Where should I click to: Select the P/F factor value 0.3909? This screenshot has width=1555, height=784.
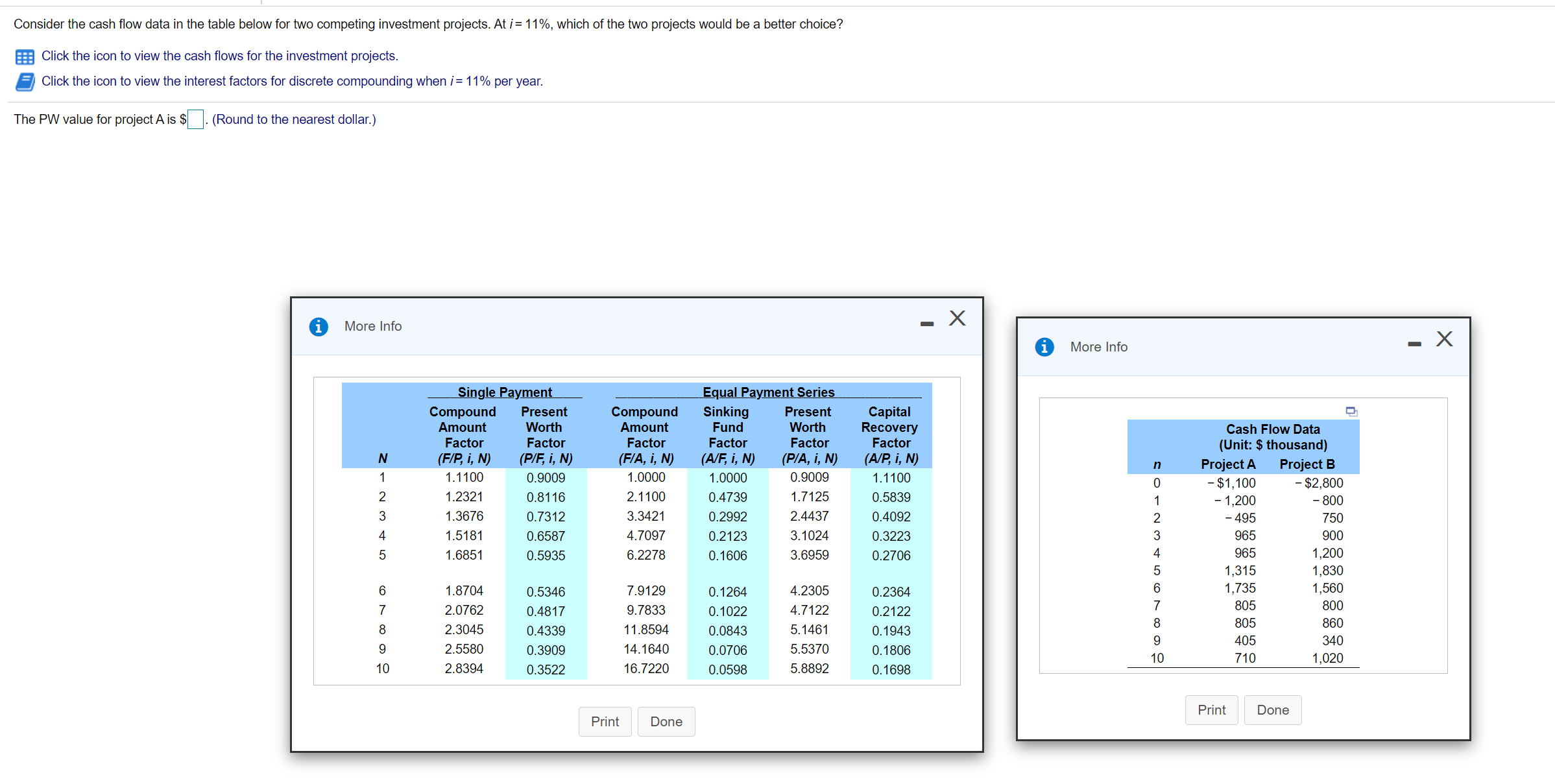point(546,650)
